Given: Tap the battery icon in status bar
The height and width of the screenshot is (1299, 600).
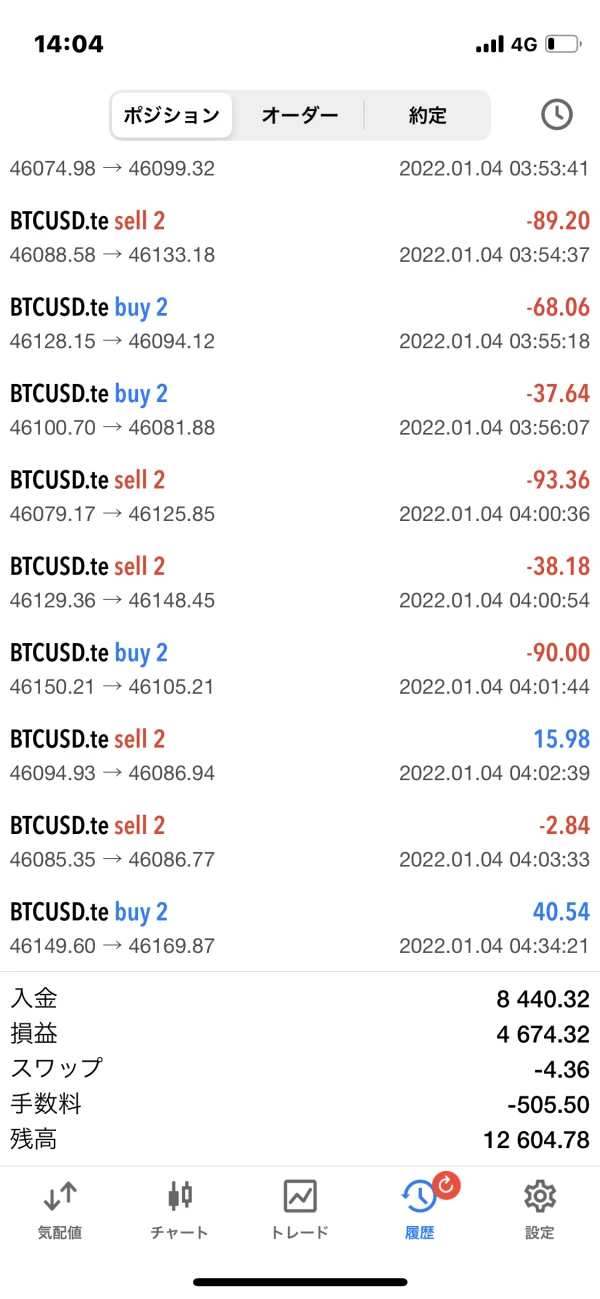Looking at the screenshot, I should click(x=562, y=44).
